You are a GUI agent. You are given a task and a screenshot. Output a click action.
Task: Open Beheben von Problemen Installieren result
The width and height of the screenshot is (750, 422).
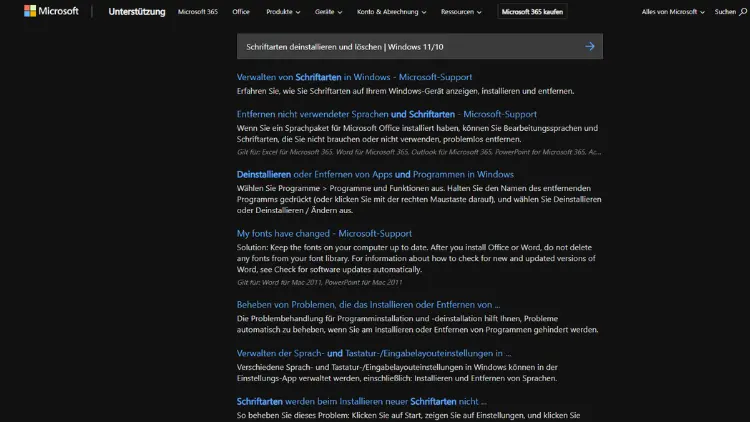(368, 305)
